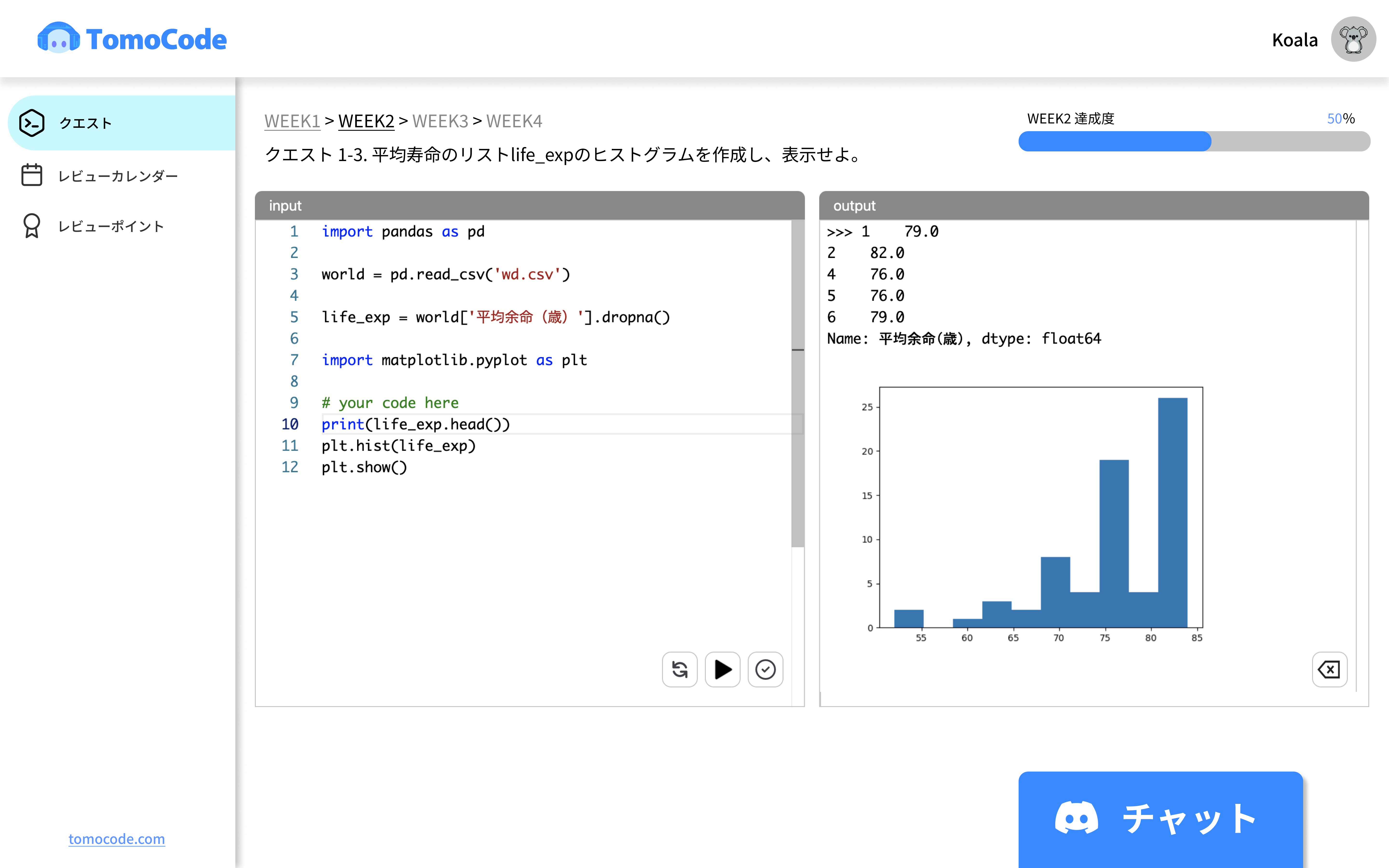Click the TomoCode logo icon
The image size is (1389, 868).
pos(59,38)
